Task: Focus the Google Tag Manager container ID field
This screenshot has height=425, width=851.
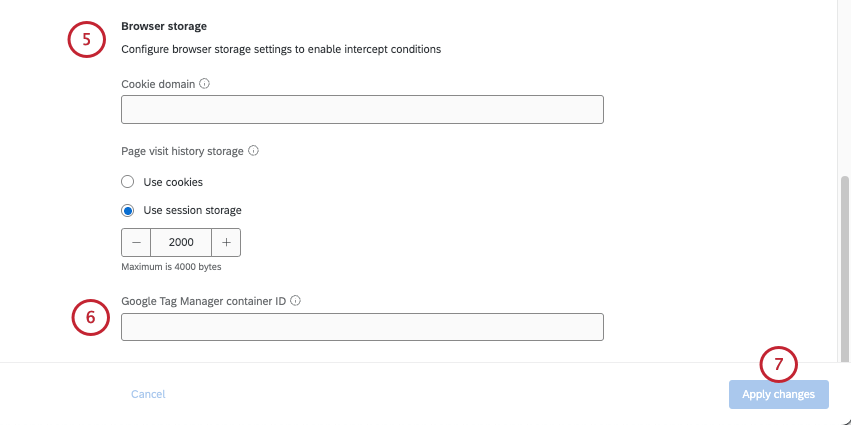Action: (x=362, y=327)
